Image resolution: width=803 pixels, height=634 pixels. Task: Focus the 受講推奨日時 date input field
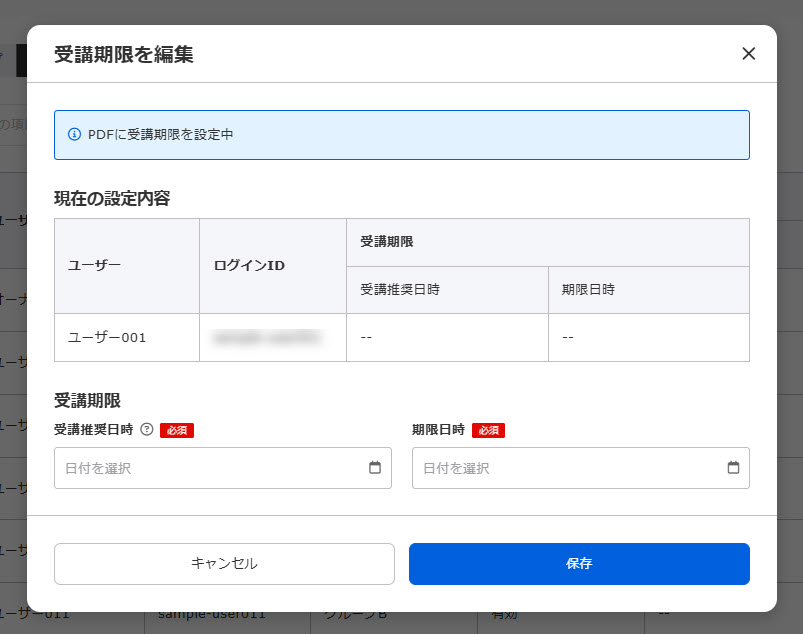pyautogui.click(x=210, y=468)
